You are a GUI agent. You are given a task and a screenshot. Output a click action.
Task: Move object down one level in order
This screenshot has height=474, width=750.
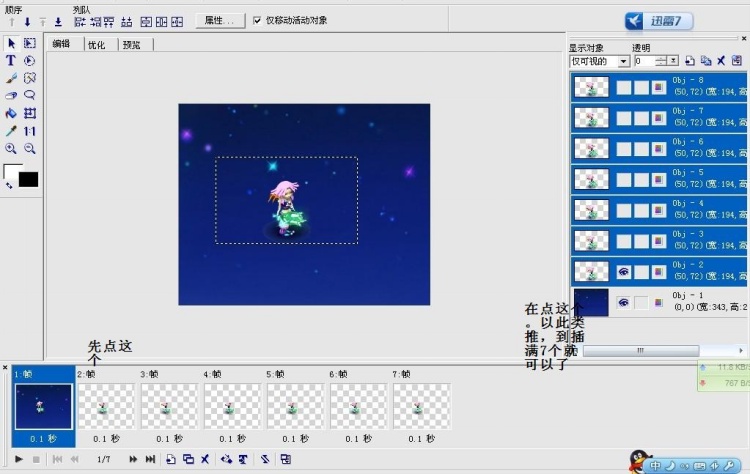[27, 22]
